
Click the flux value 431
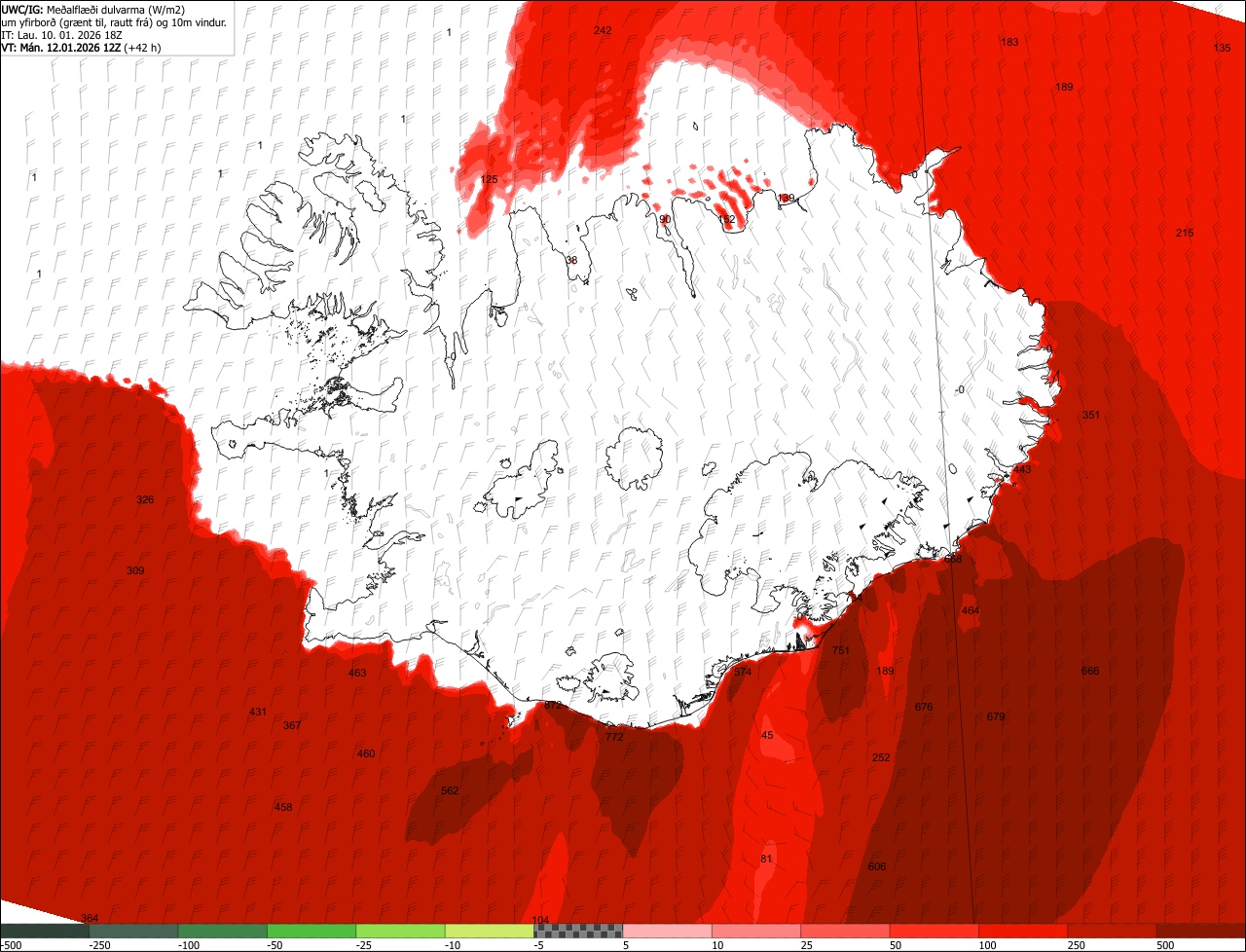click(258, 712)
